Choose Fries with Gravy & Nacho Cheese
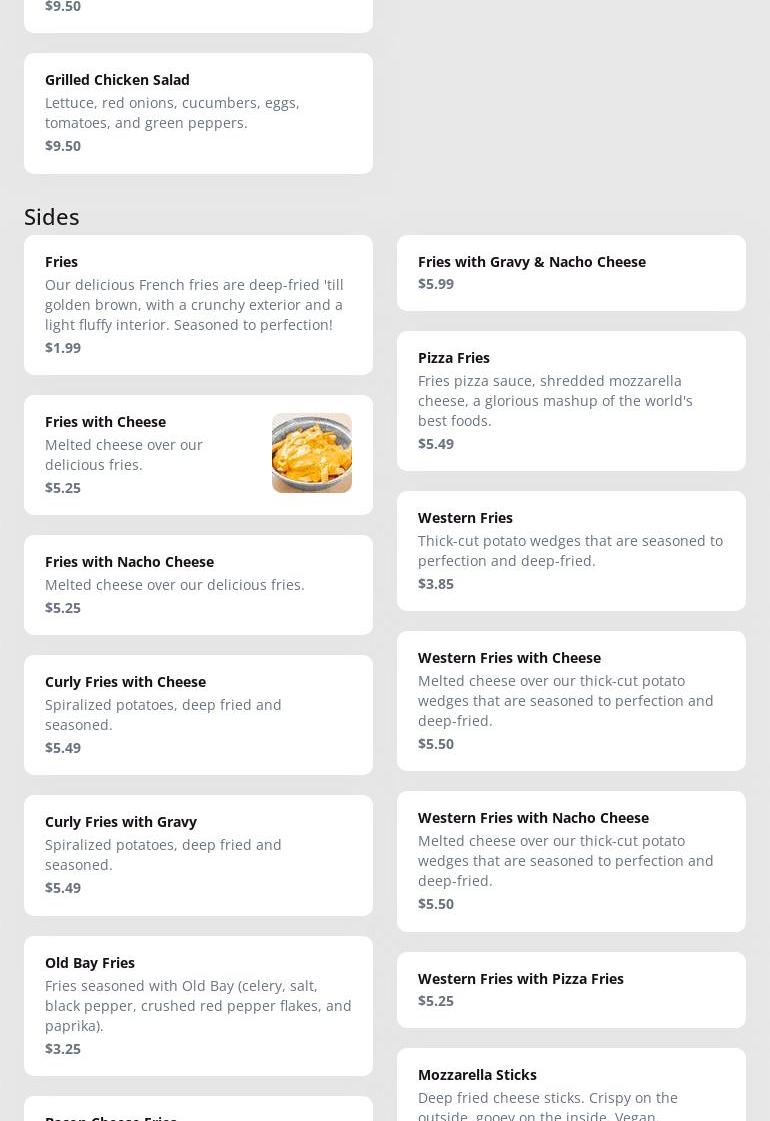Viewport: 770px width, 1121px height. [x=571, y=273]
